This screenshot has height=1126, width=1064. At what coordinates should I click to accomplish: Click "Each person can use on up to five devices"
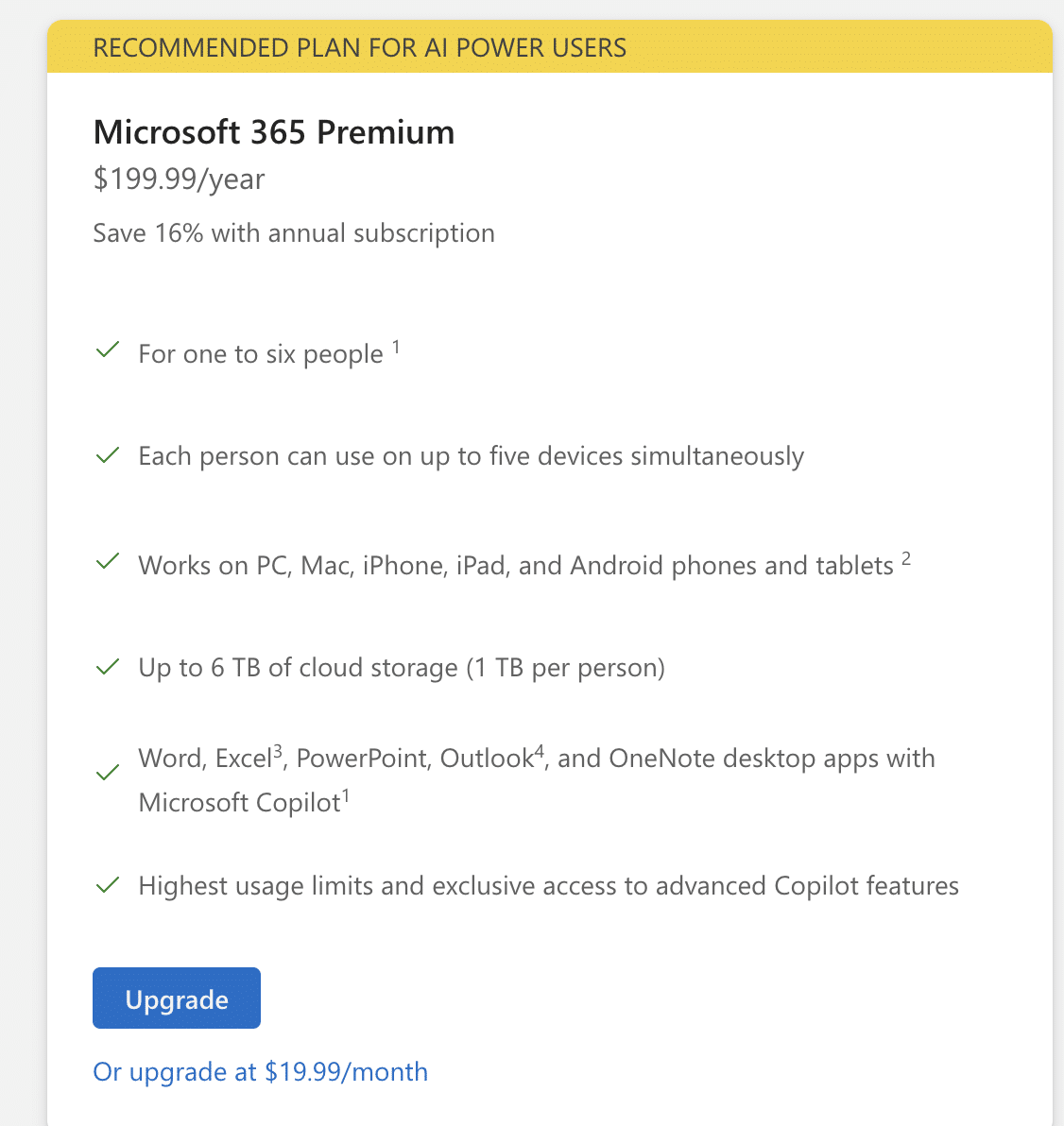(471, 456)
